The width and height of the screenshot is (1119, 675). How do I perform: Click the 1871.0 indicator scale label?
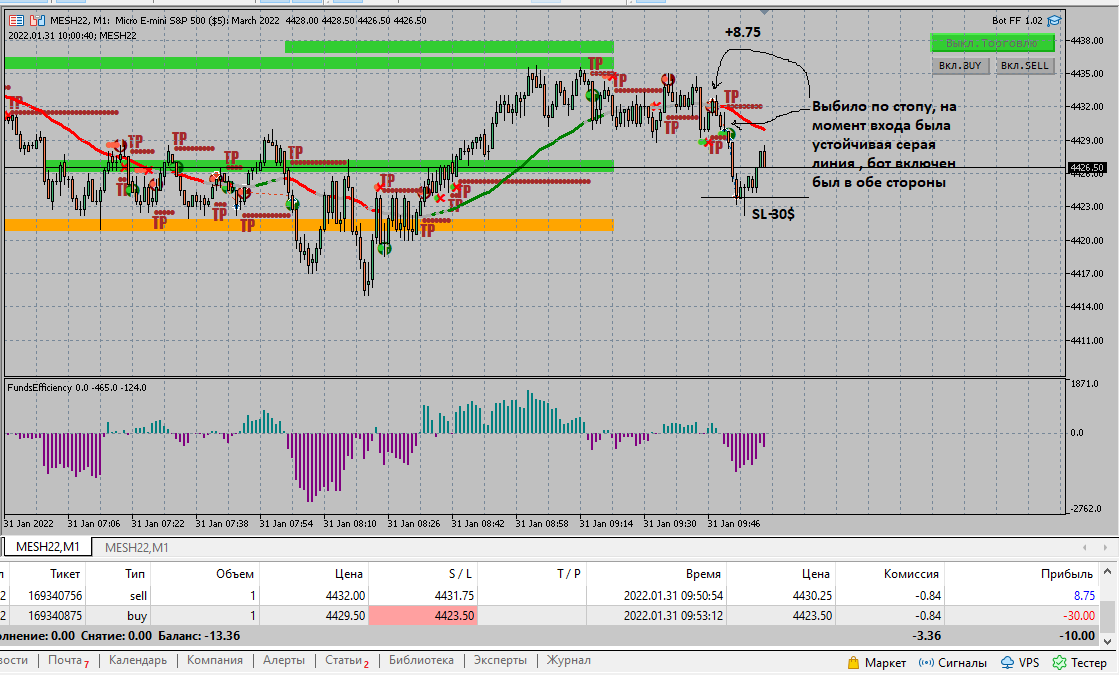click(1085, 384)
